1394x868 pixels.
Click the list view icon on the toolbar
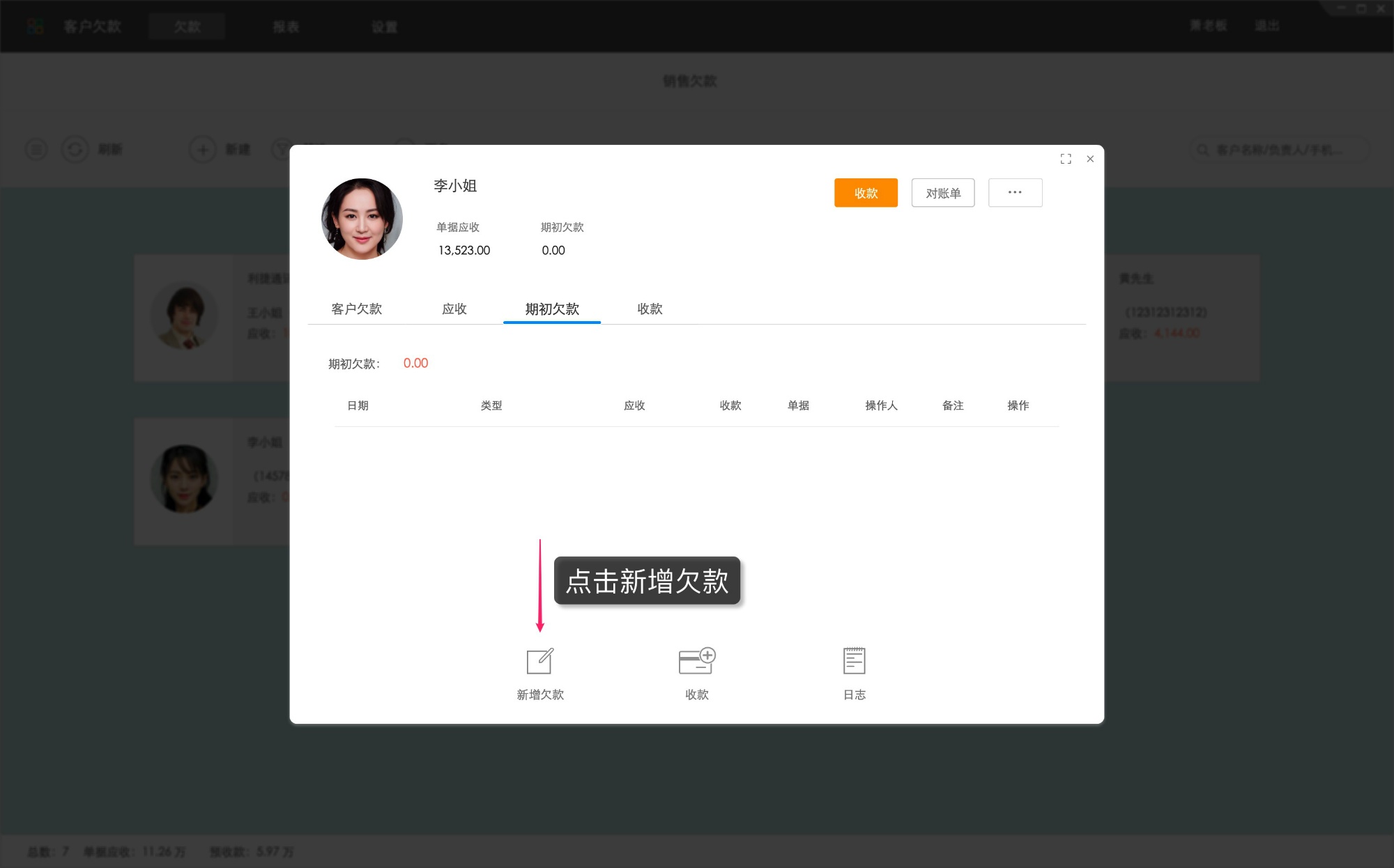(x=36, y=149)
